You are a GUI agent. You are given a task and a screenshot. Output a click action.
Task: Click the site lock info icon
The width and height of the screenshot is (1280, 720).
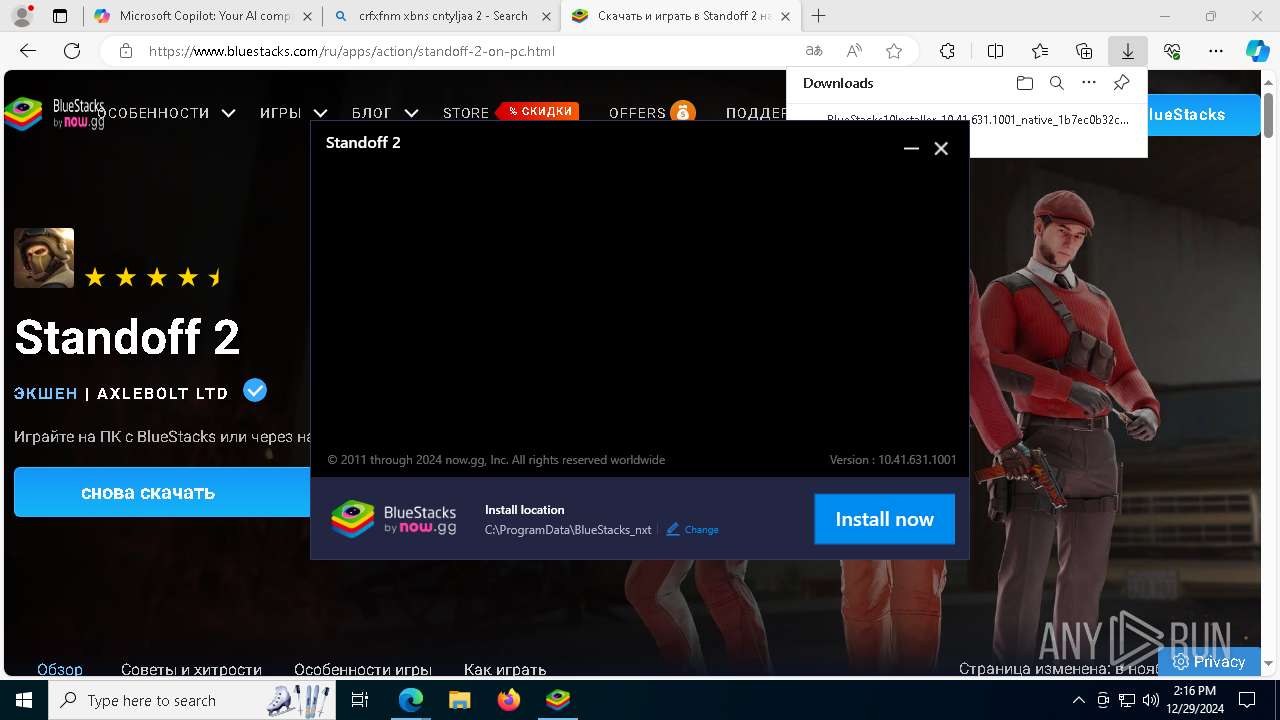click(126, 51)
